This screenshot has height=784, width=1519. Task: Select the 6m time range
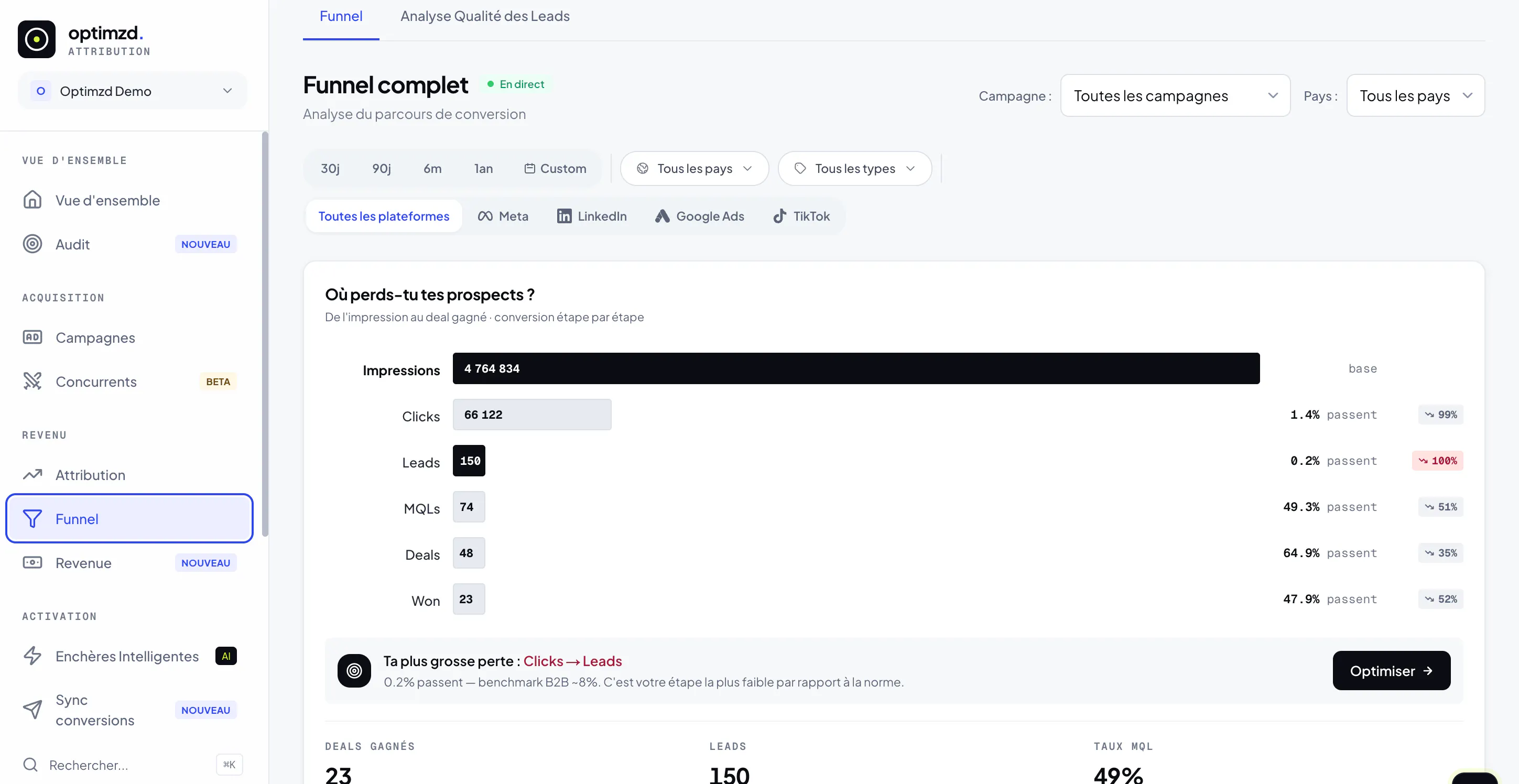tap(432, 169)
